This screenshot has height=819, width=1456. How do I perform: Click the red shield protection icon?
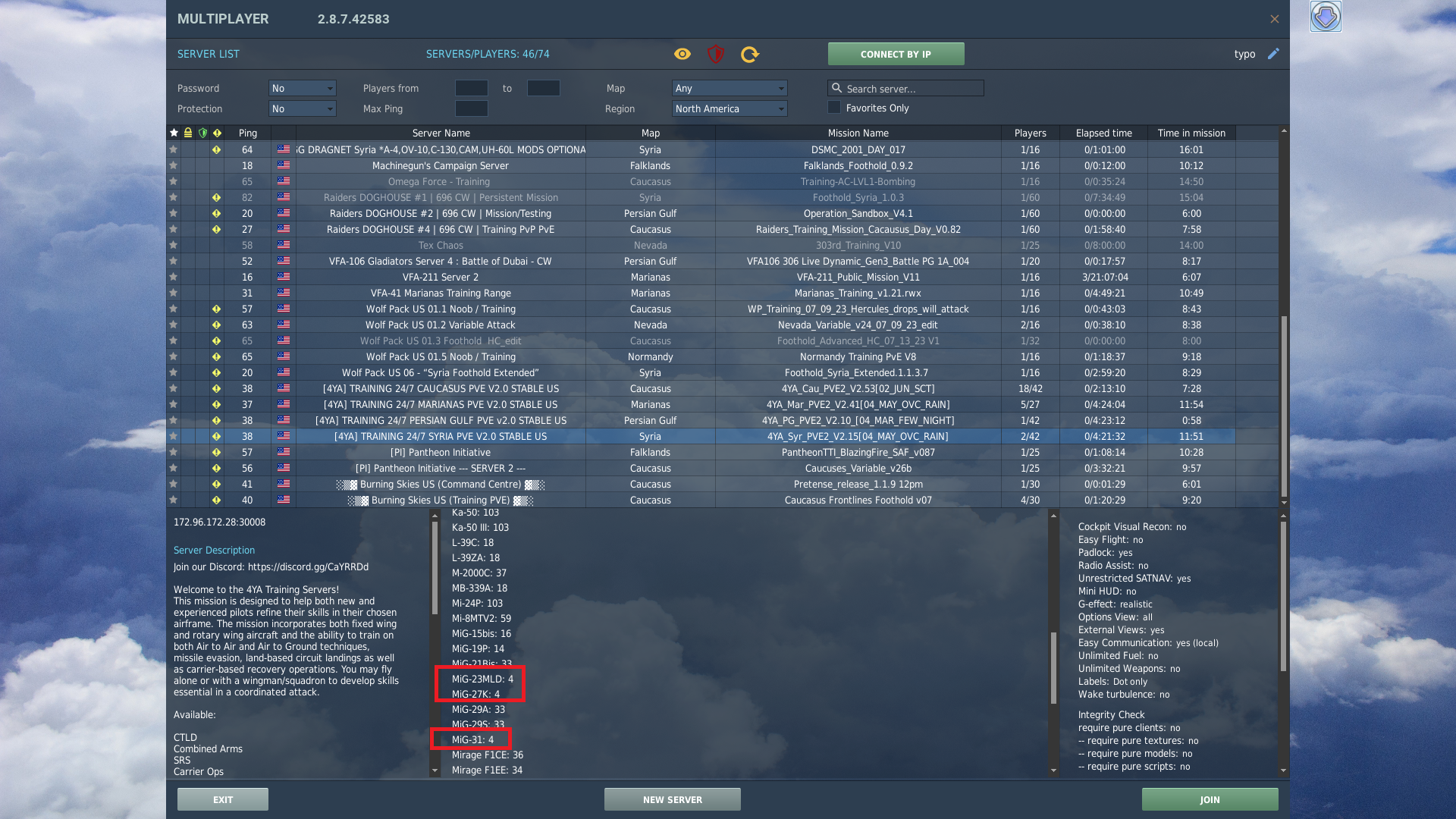(716, 54)
